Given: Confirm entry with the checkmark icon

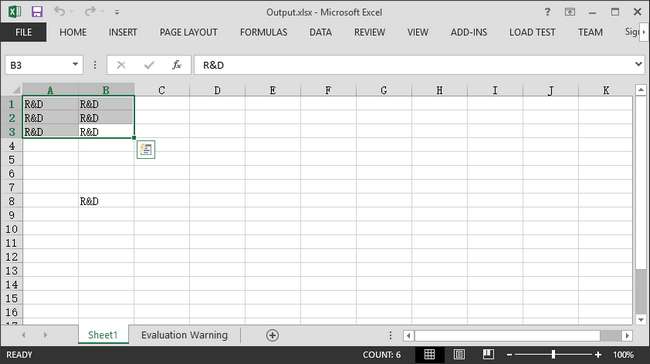Looking at the screenshot, I should coord(149,65).
